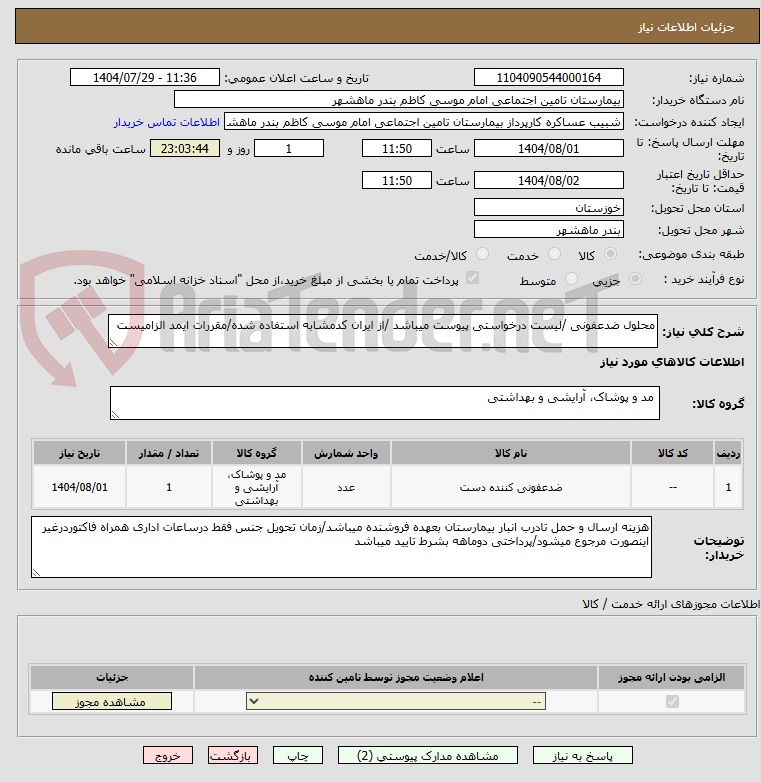The height and width of the screenshot is (782, 761).
Task: Click the شهر محل تحویل بندر ماهشهر field
Action: click(549, 229)
